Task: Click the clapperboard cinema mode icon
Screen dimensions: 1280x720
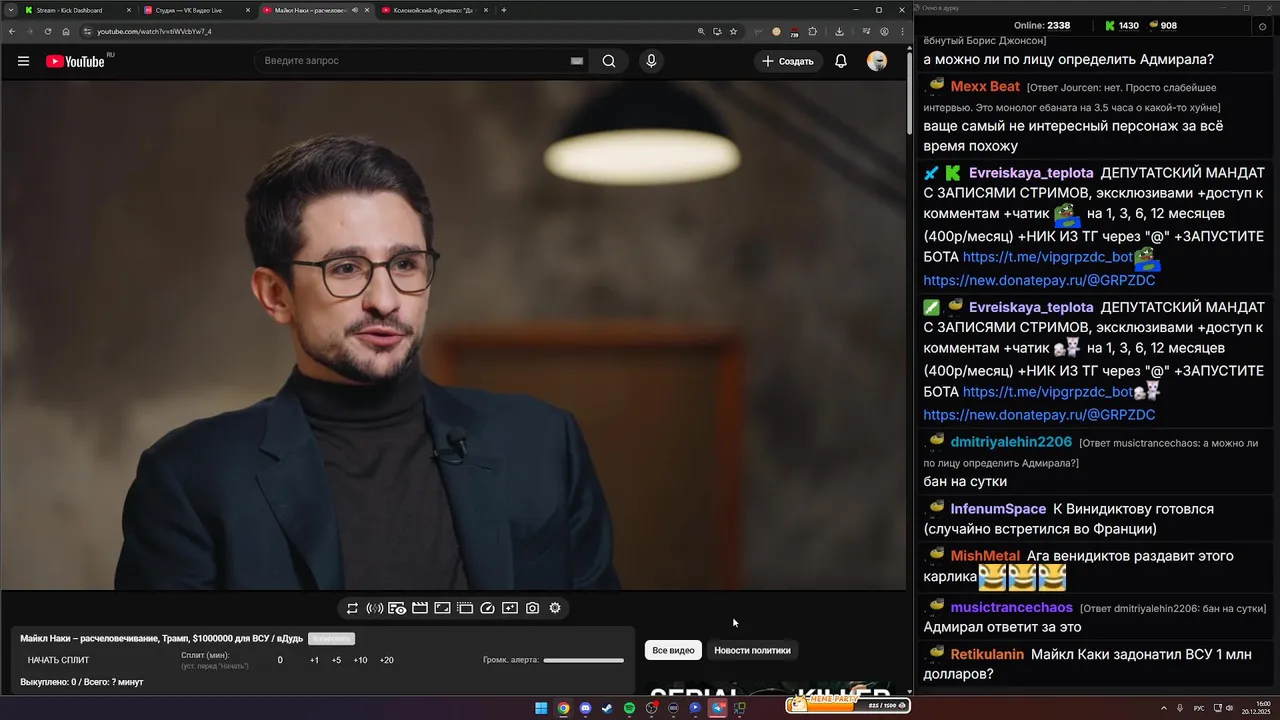Action: [420, 608]
